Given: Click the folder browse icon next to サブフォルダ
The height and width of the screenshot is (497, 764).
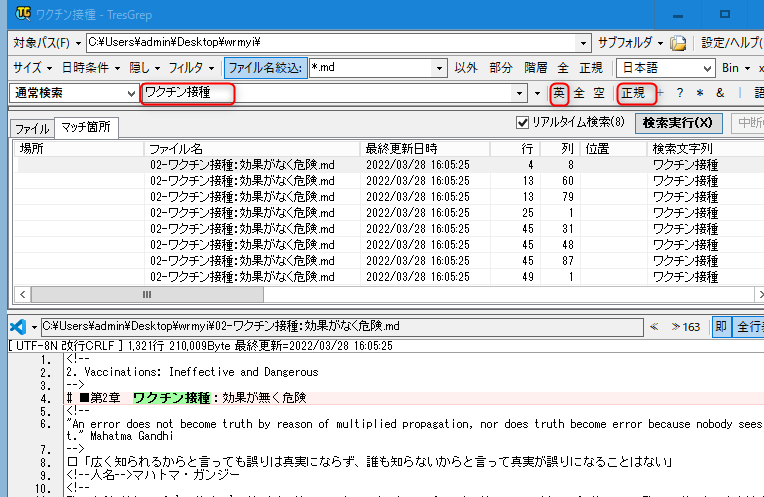Looking at the screenshot, I should (678, 43).
